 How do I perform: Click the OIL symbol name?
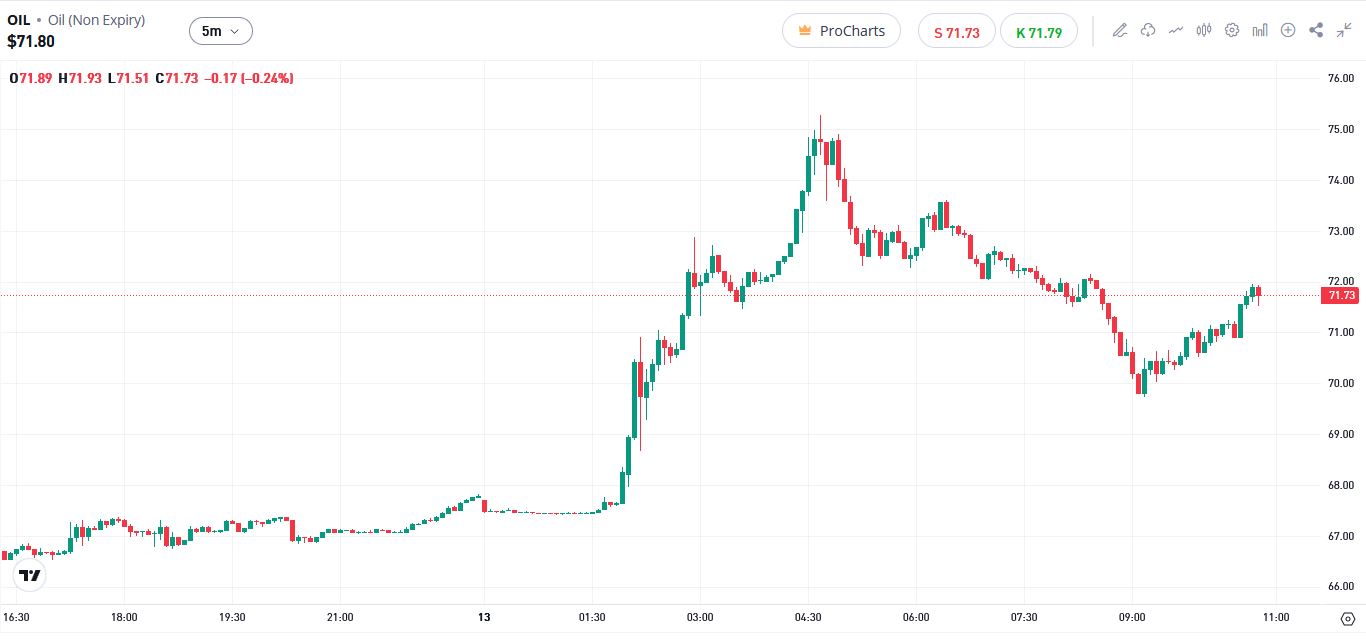(x=19, y=20)
